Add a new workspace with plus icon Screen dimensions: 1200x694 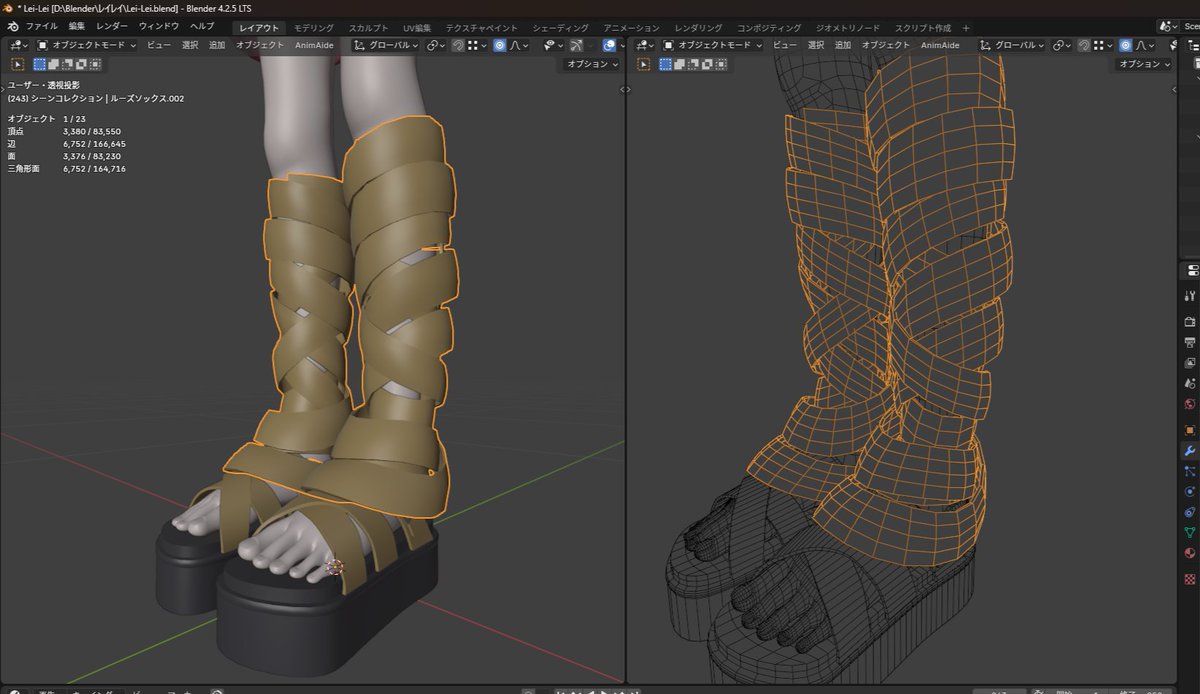tap(965, 28)
